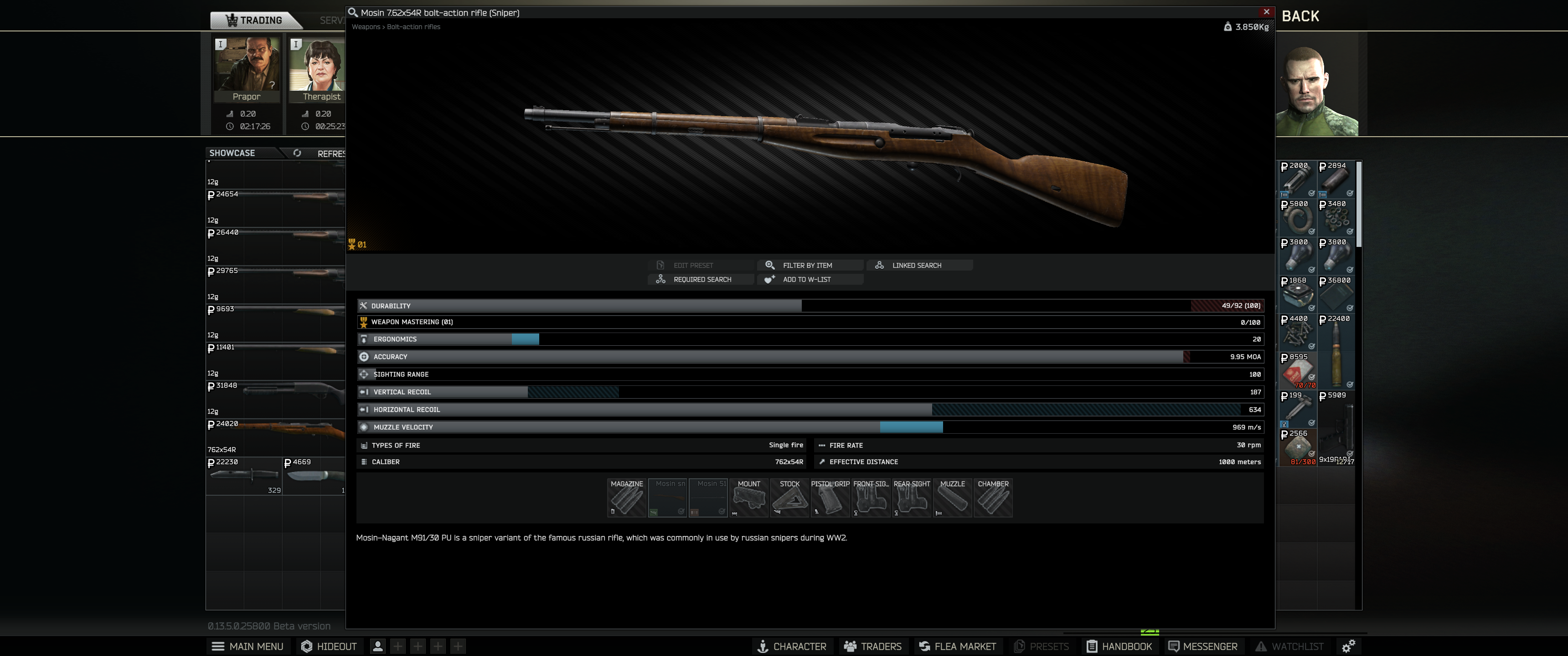Viewport: 1568px width, 656px height.
Task: Add item to W-List
Action: pyautogui.click(x=806, y=279)
